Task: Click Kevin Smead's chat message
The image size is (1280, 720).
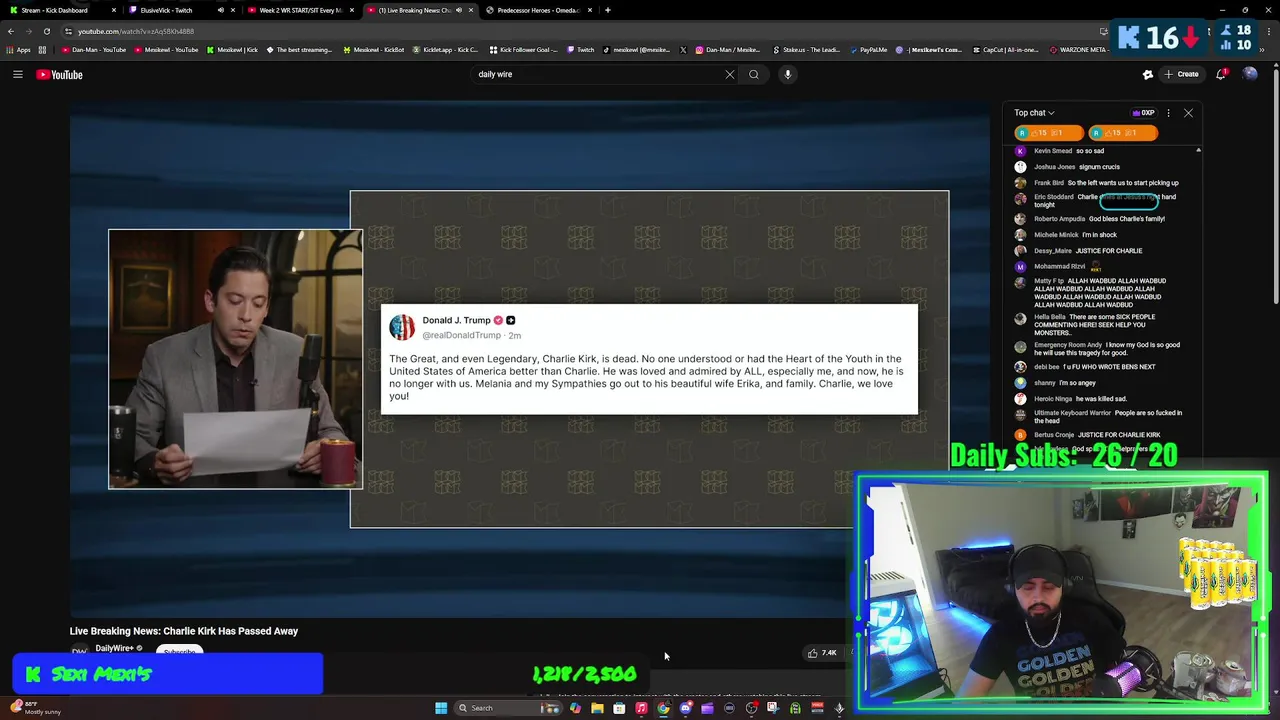Action: click(x=1090, y=151)
